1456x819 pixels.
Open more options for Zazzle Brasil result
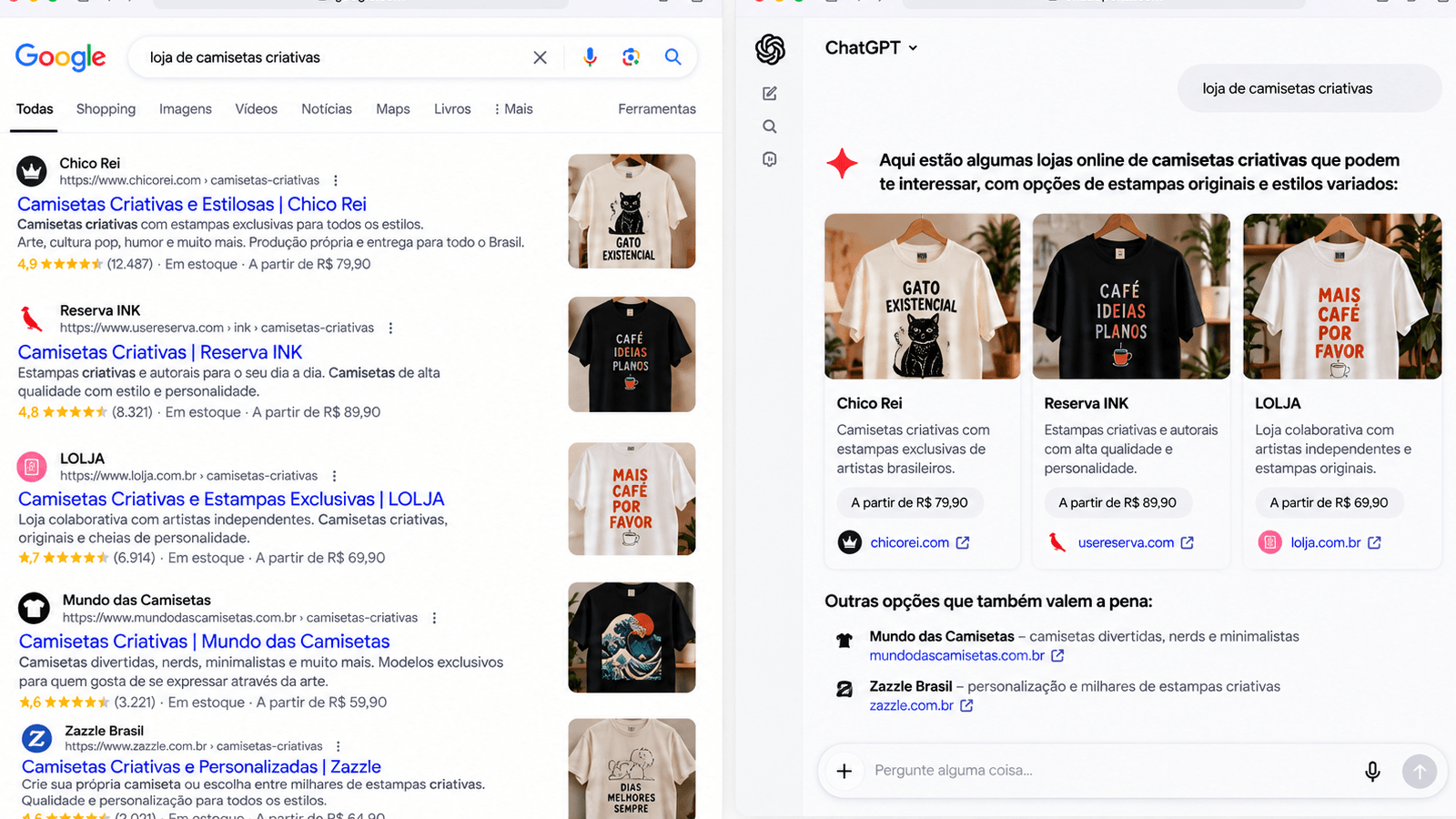click(339, 746)
